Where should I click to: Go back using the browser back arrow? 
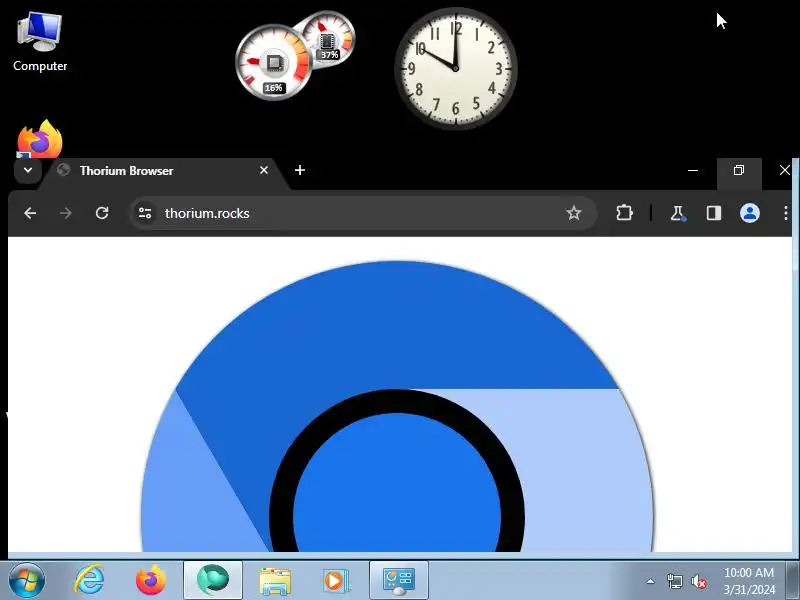30,213
